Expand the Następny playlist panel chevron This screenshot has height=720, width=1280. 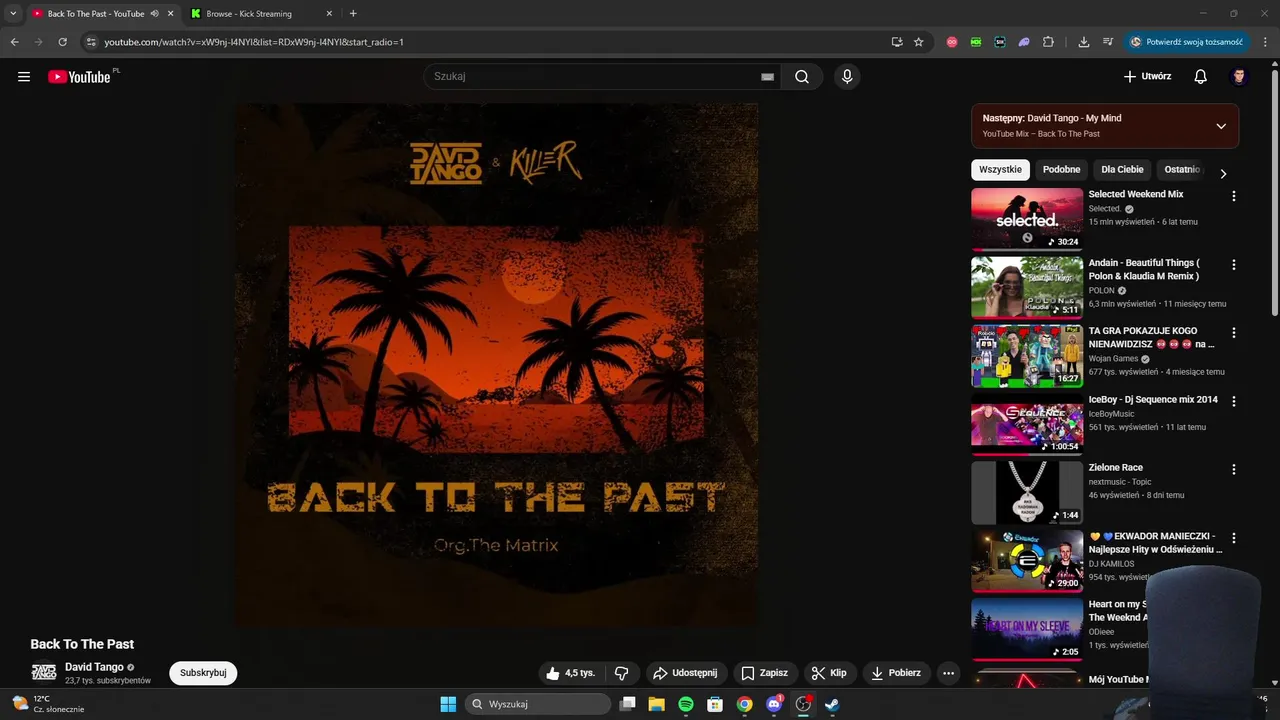pos(1221,126)
